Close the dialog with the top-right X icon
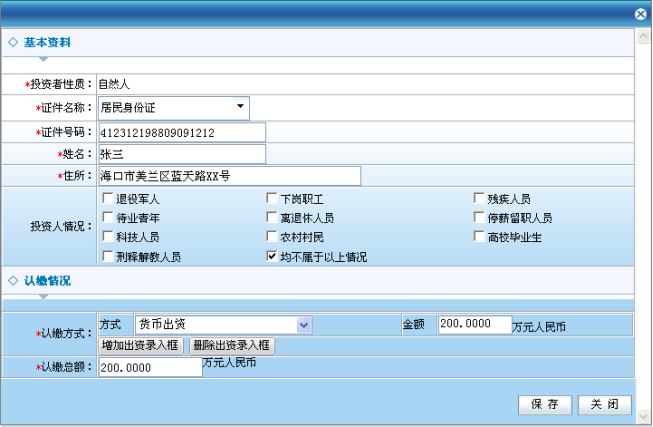The width and height of the screenshot is (653, 427). coord(640,14)
